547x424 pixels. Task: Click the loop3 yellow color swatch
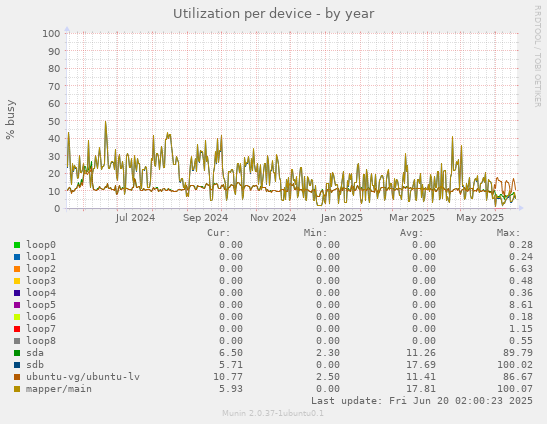click(x=17, y=281)
